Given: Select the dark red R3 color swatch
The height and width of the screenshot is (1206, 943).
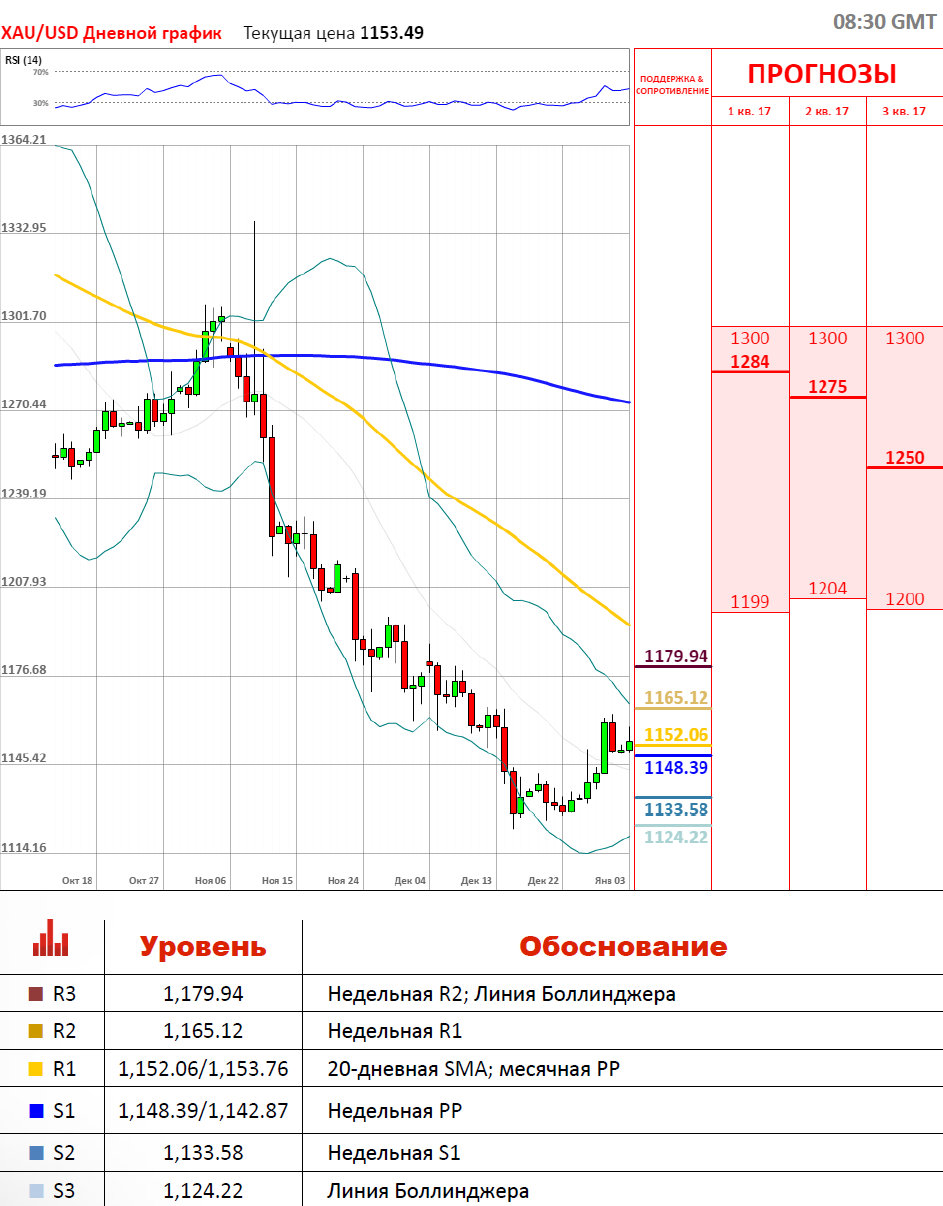Looking at the screenshot, I should [37, 994].
